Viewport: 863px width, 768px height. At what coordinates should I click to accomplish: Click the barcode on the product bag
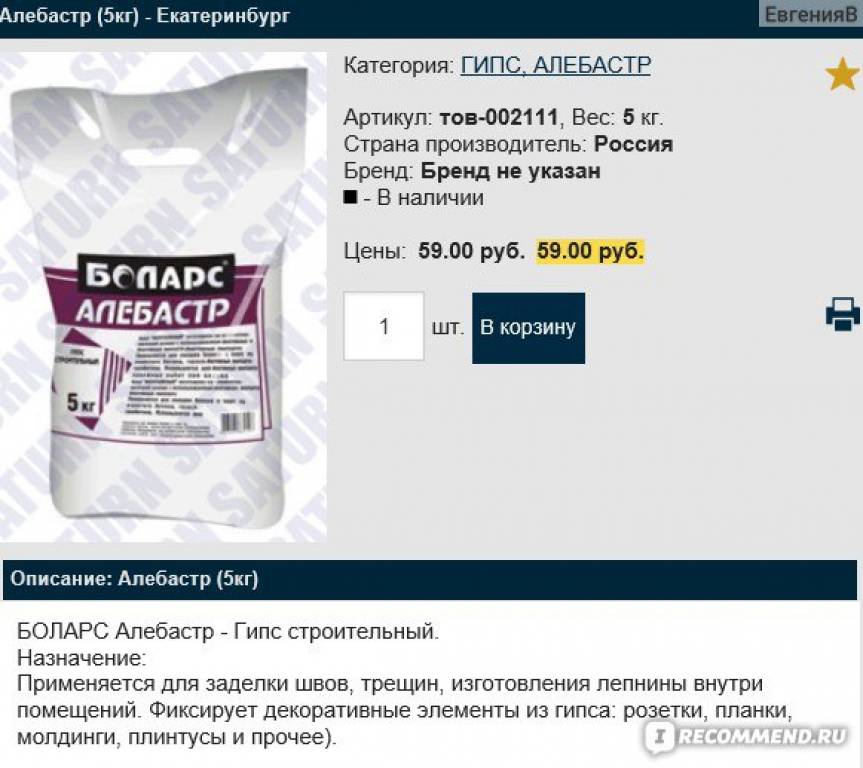point(237,423)
